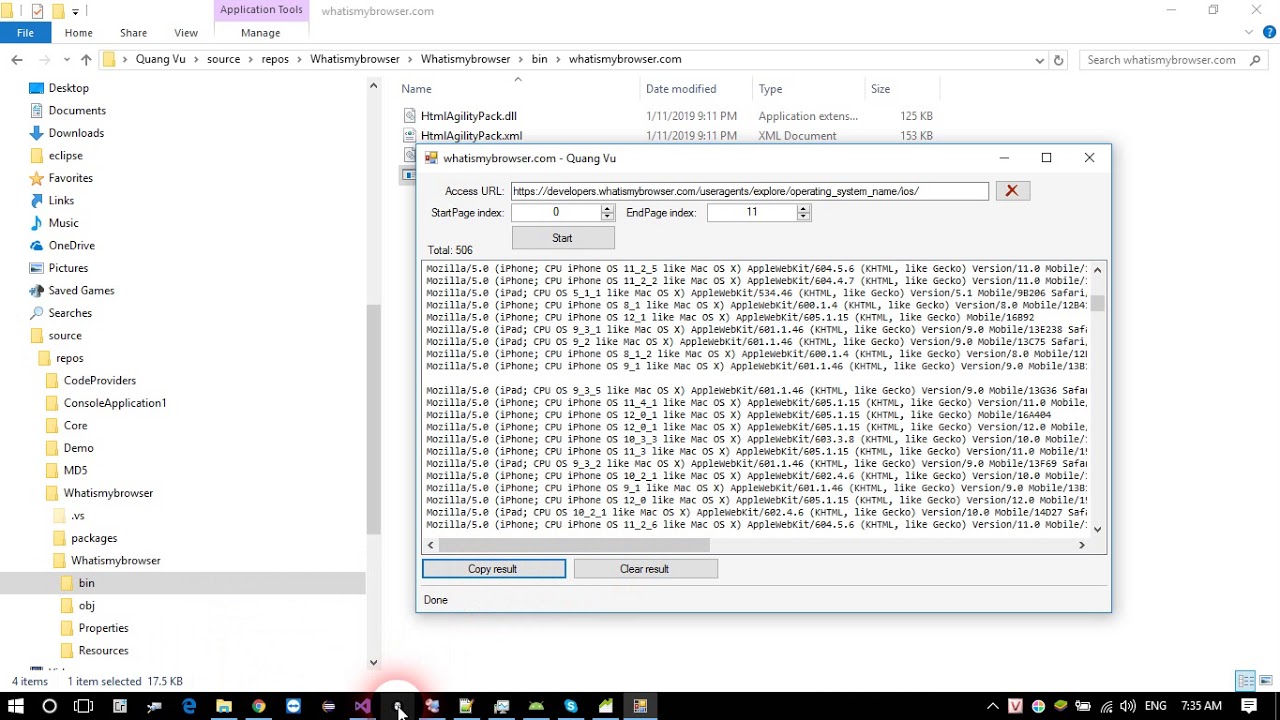This screenshot has width=1280, height=720.
Task: Click inside the StartPage index field
Action: click(556, 212)
